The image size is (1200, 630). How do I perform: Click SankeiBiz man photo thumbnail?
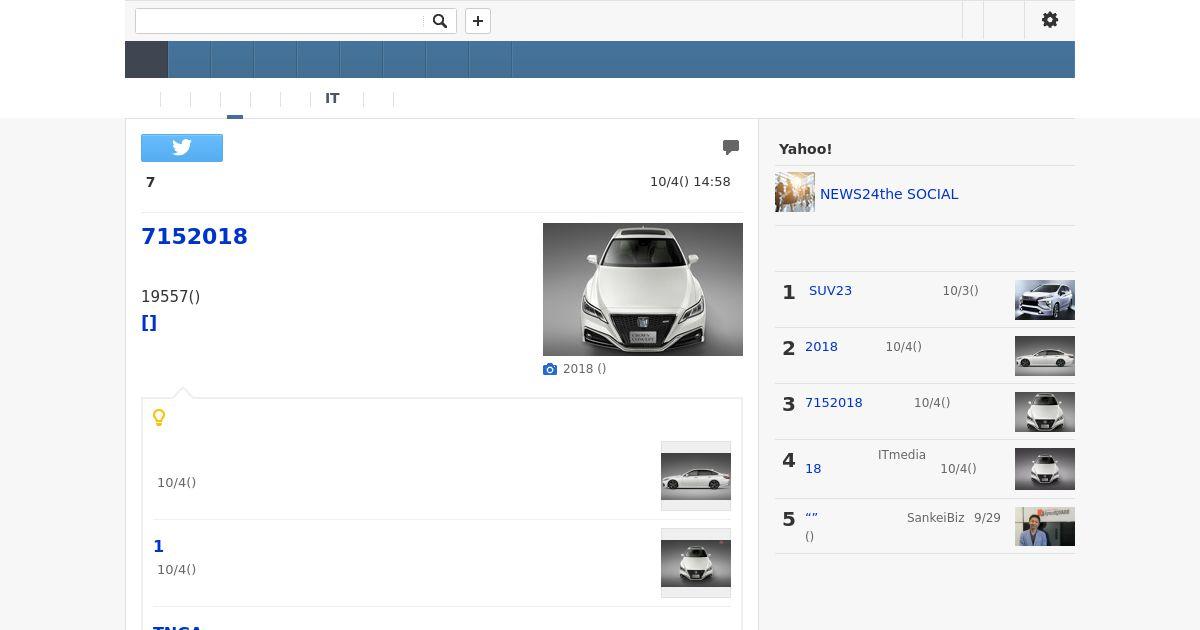[1045, 527]
